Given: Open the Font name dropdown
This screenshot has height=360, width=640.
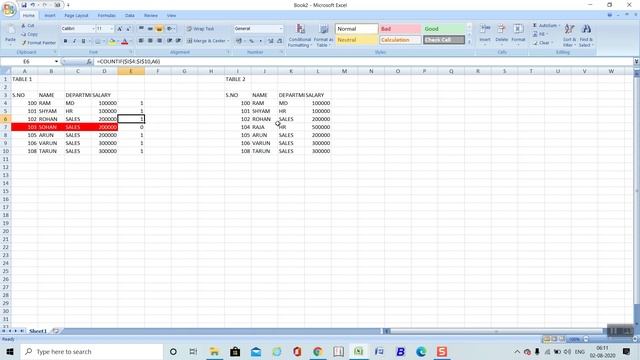Looking at the screenshot, I should click(x=93, y=29).
